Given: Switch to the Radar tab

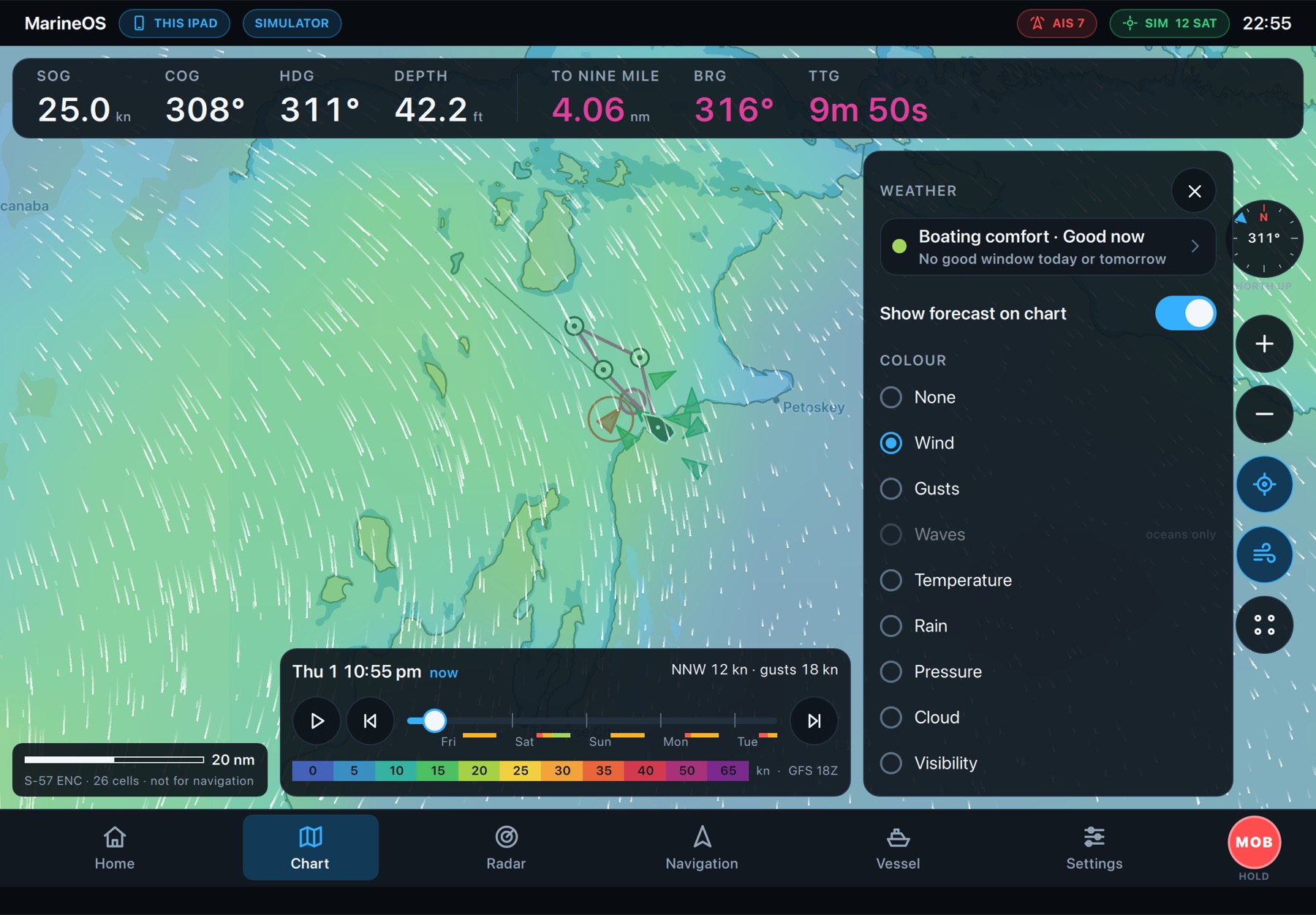Looking at the screenshot, I should click(x=506, y=848).
